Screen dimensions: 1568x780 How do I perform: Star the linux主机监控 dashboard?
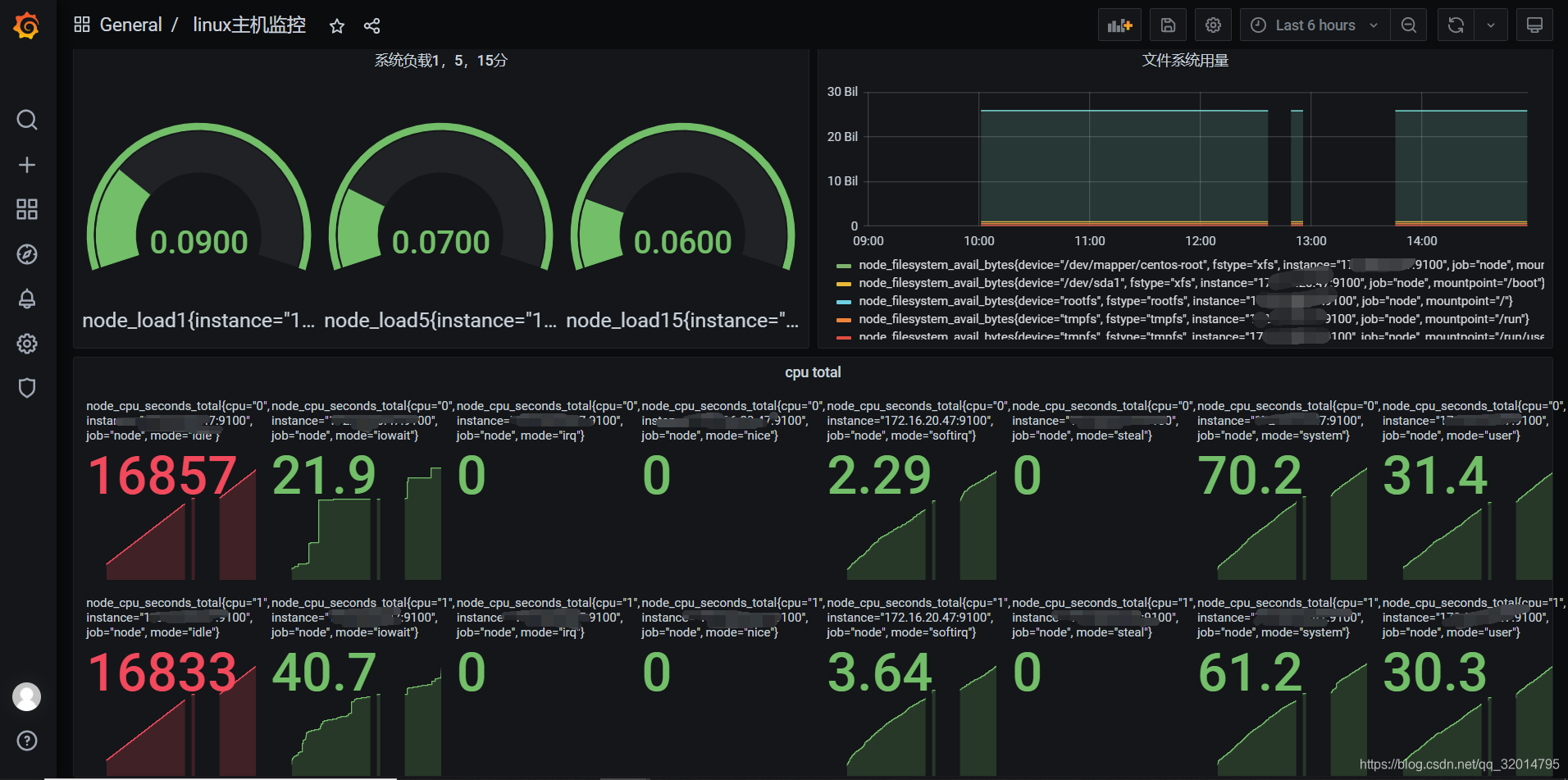pos(336,26)
